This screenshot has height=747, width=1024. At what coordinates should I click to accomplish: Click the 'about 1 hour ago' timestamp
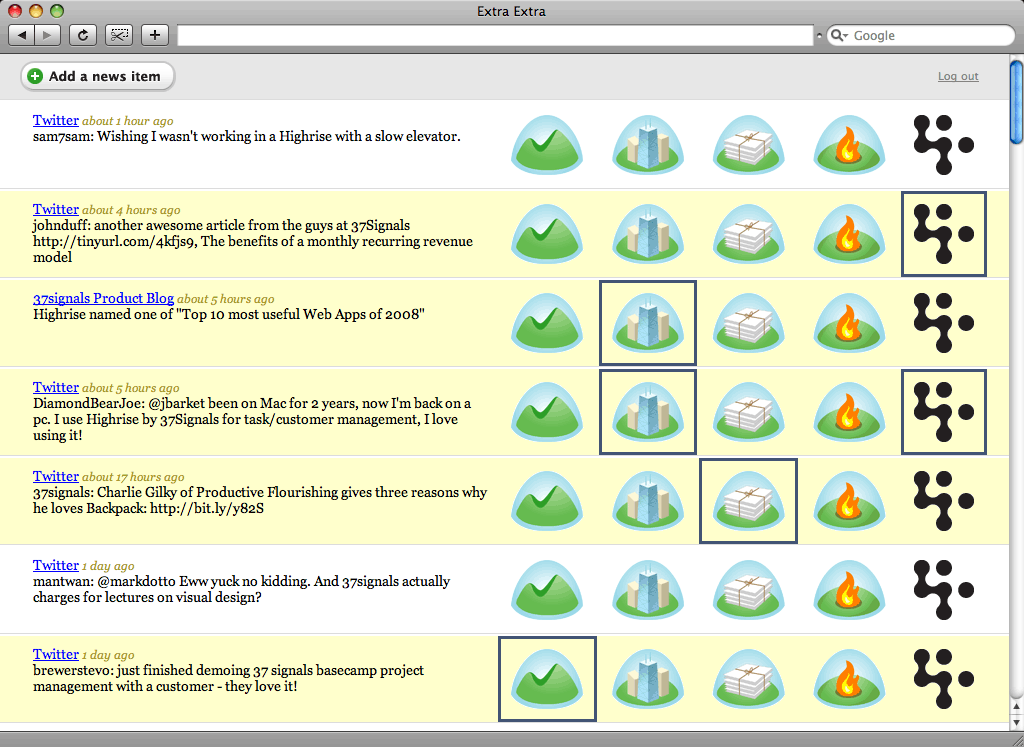(x=128, y=121)
